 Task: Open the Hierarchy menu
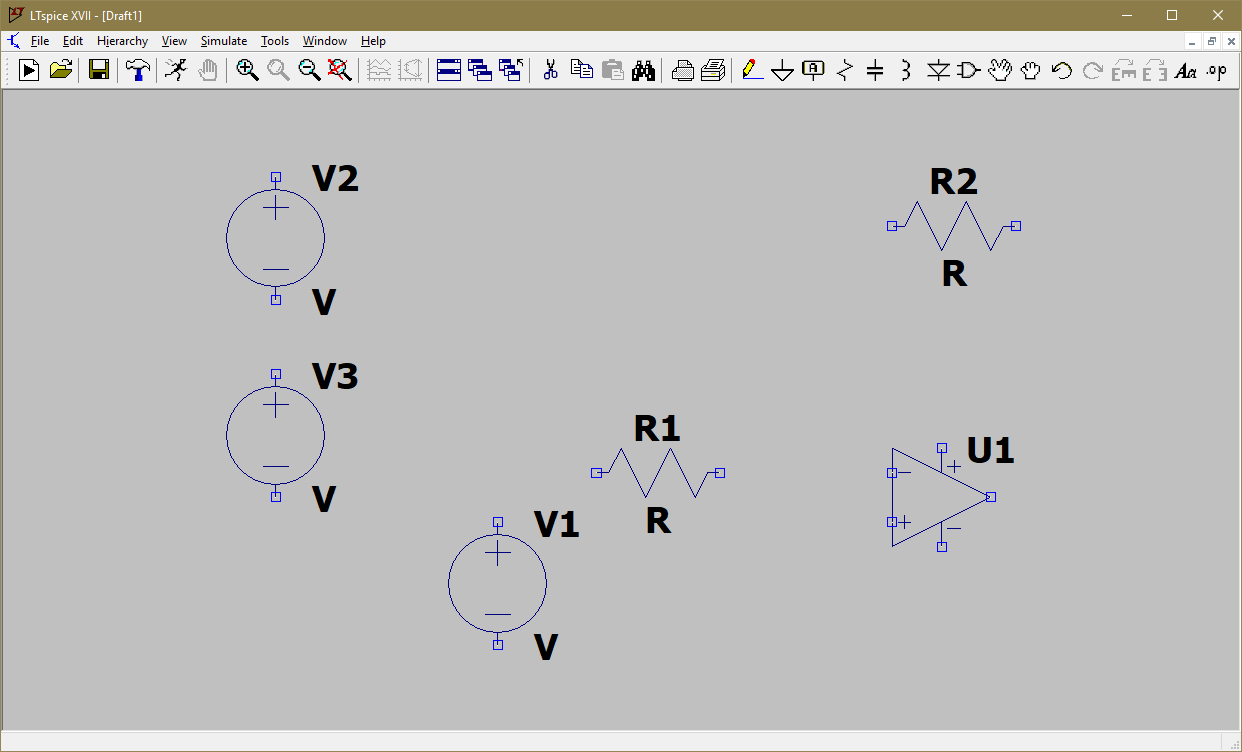pyautogui.click(x=122, y=41)
